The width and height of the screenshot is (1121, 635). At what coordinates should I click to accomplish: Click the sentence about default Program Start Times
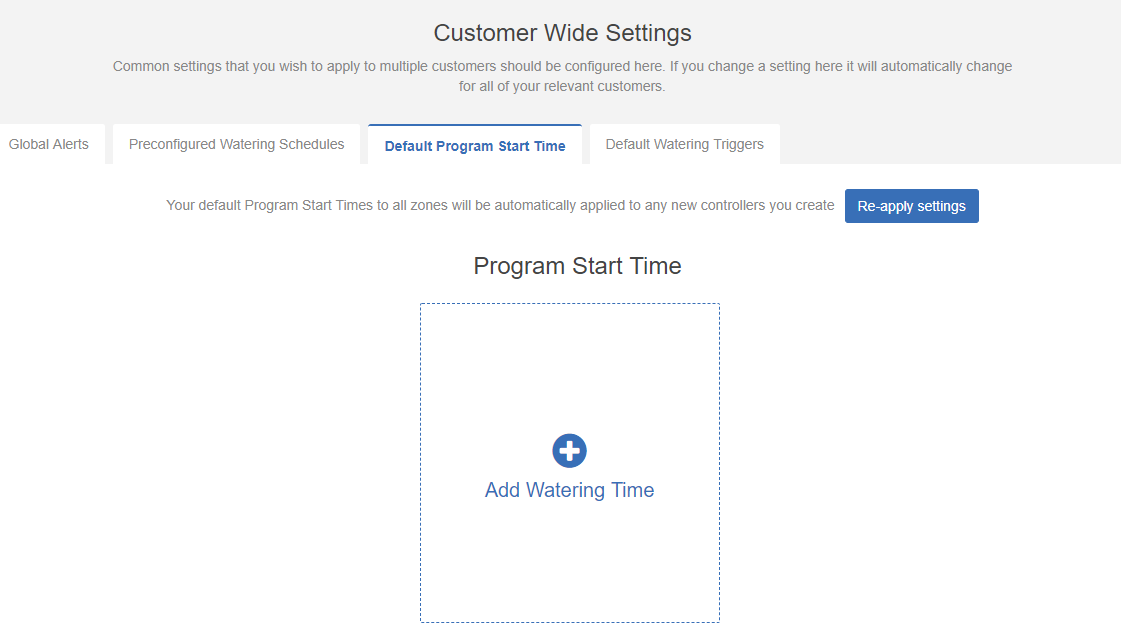(x=500, y=205)
